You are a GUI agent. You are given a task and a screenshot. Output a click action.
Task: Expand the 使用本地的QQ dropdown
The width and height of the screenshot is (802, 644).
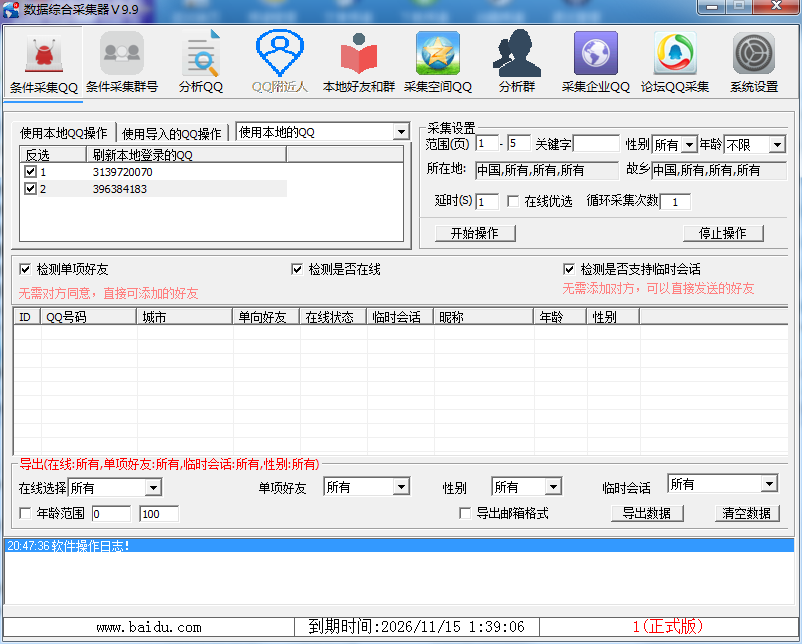click(x=402, y=132)
